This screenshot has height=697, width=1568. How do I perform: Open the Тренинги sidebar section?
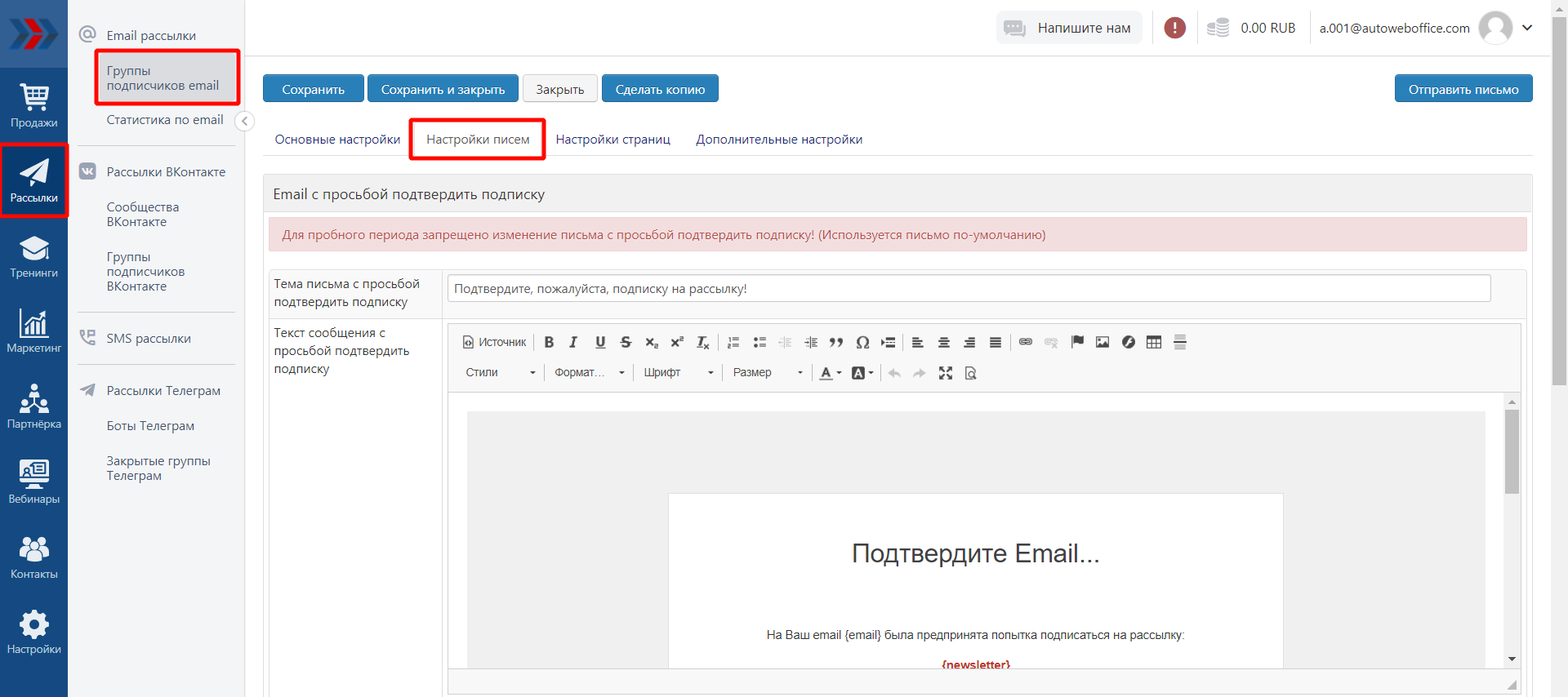(33, 256)
